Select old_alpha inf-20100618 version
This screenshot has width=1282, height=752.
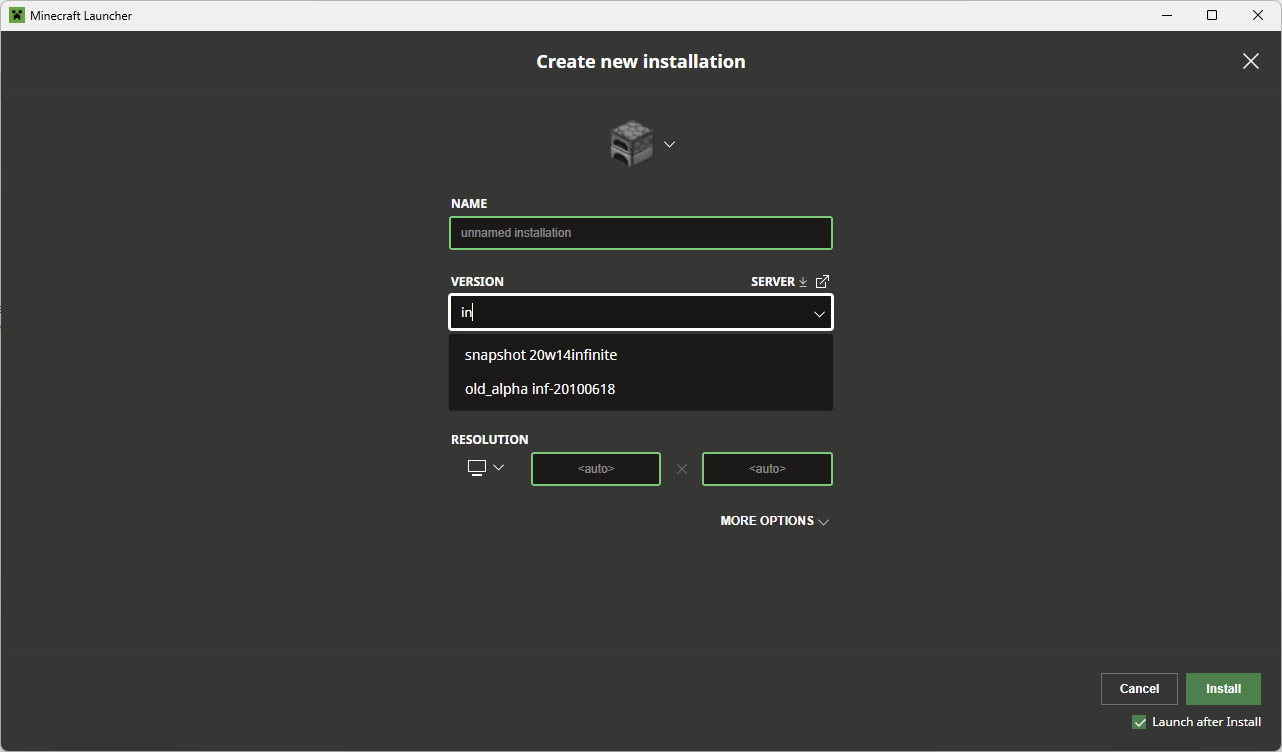[641, 389]
